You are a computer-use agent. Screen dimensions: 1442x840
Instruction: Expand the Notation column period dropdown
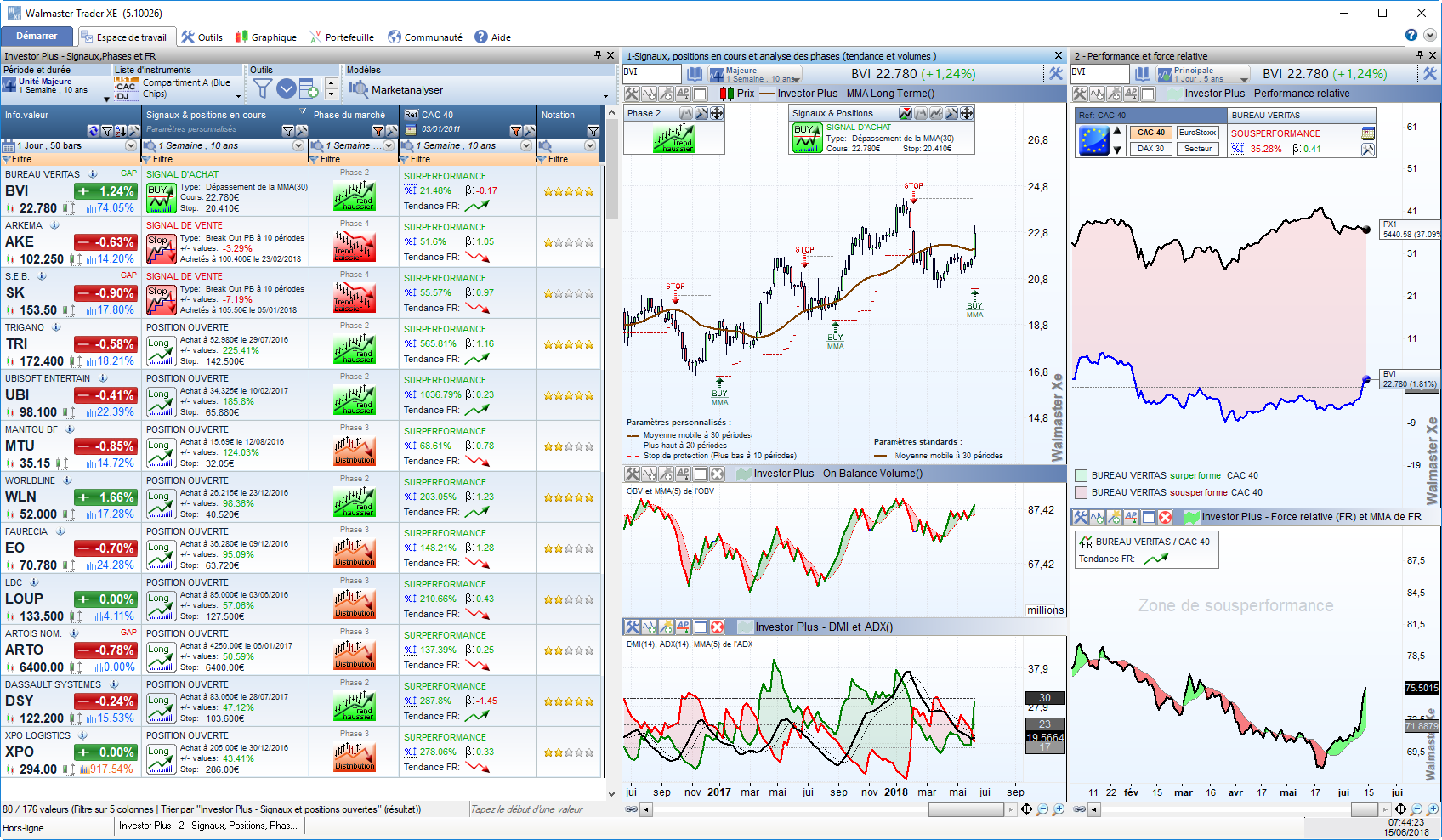point(589,145)
